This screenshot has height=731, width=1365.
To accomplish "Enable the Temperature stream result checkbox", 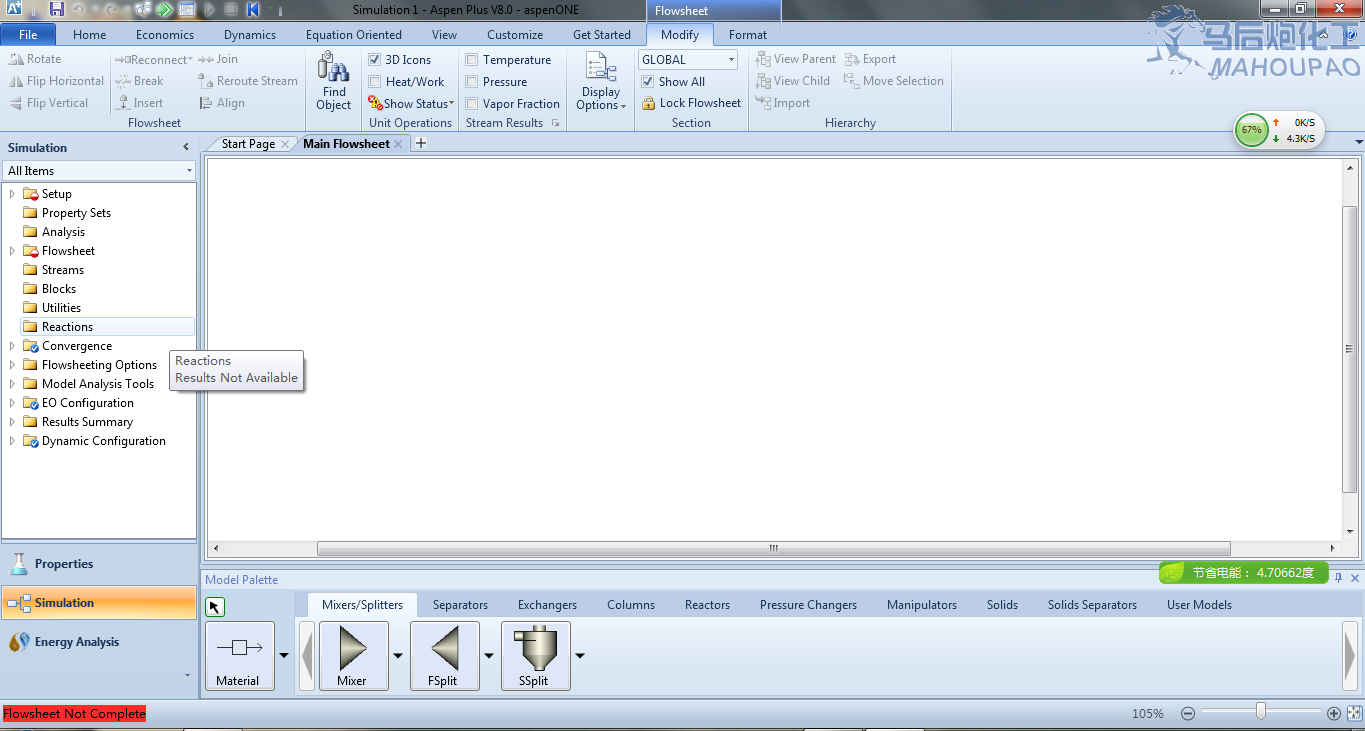I will click(x=472, y=60).
